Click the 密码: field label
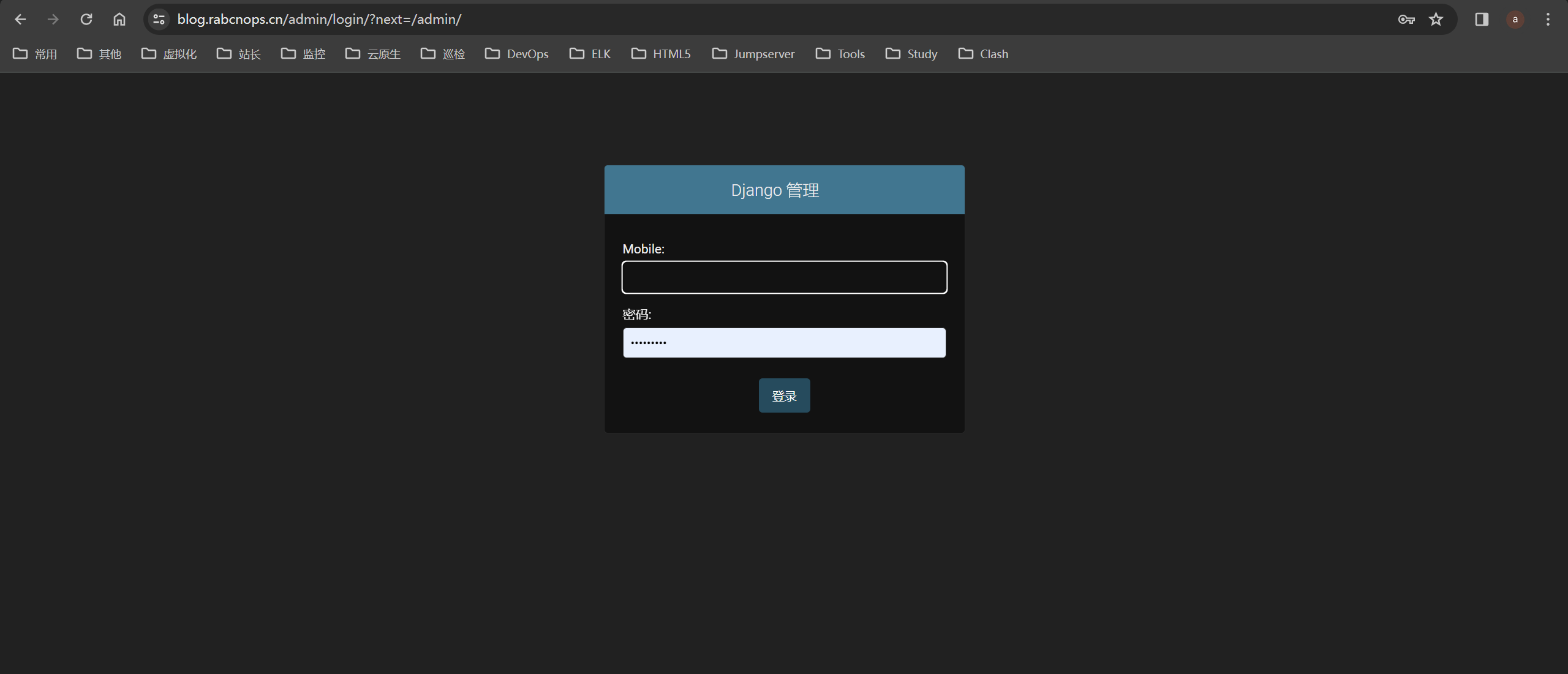Image resolution: width=1568 pixels, height=674 pixels. [637, 315]
